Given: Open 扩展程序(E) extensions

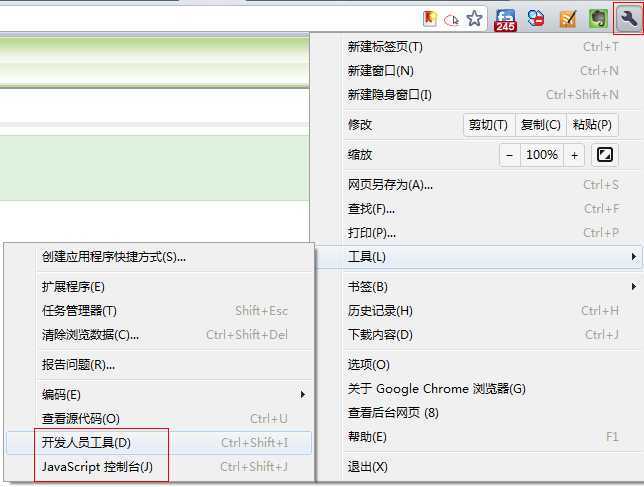Looking at the screenshot, I should (159, 287).
